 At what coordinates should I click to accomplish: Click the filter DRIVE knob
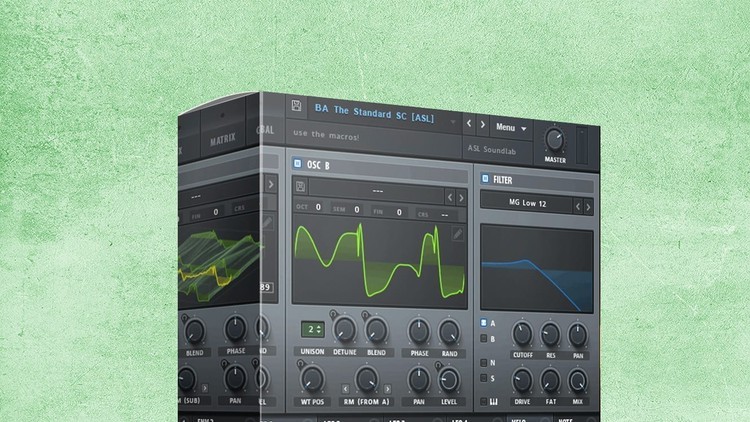(x=522, y=381)
